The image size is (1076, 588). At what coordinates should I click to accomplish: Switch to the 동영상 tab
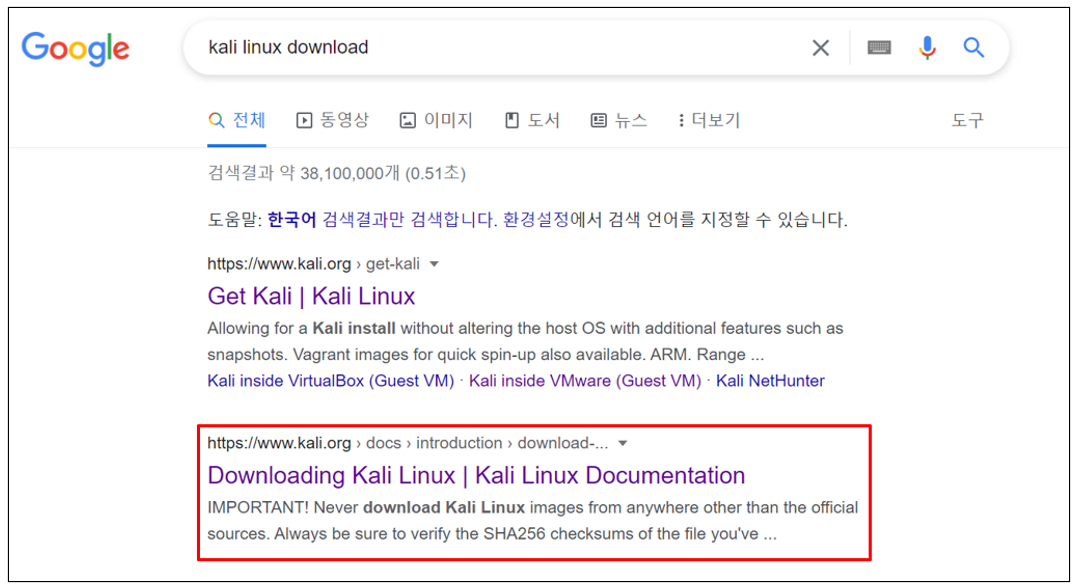click(333, 120)
